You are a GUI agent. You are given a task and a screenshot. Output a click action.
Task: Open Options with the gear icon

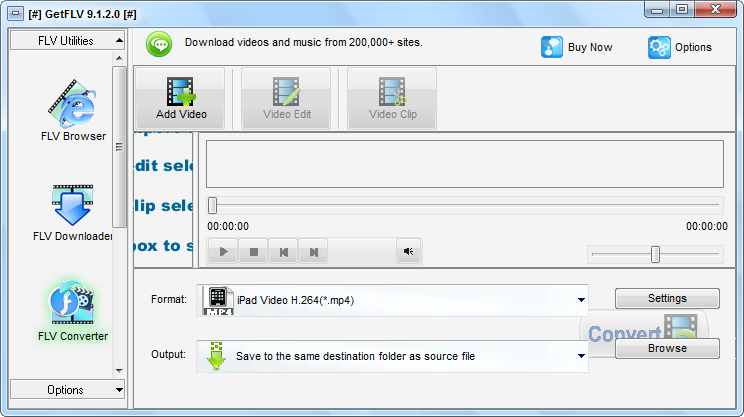click(x=659, y=47)
